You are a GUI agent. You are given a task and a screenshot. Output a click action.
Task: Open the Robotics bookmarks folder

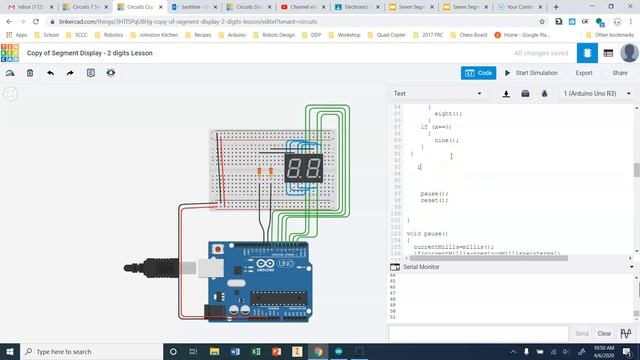109,35
